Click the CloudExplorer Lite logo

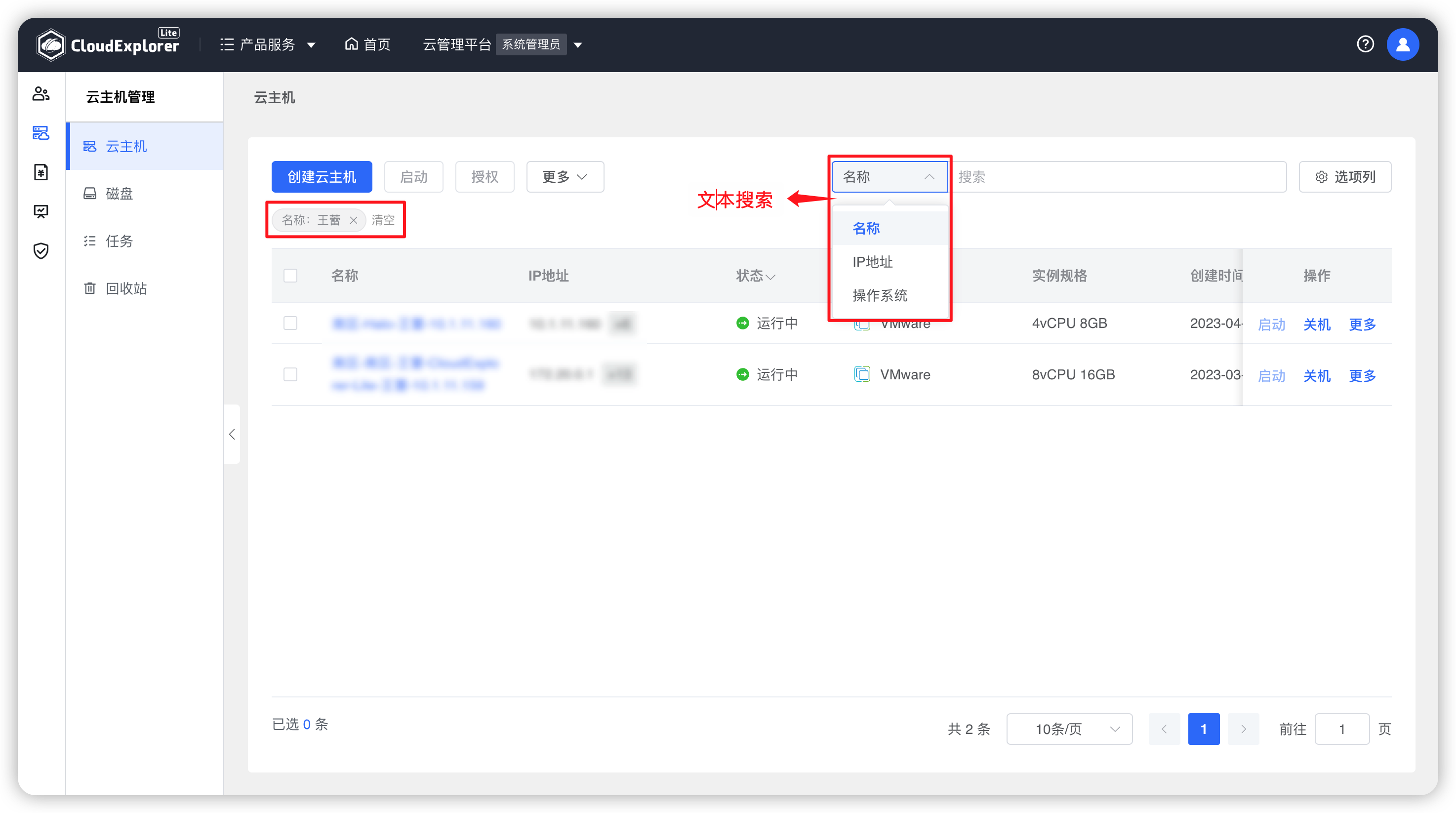[107, 44]
